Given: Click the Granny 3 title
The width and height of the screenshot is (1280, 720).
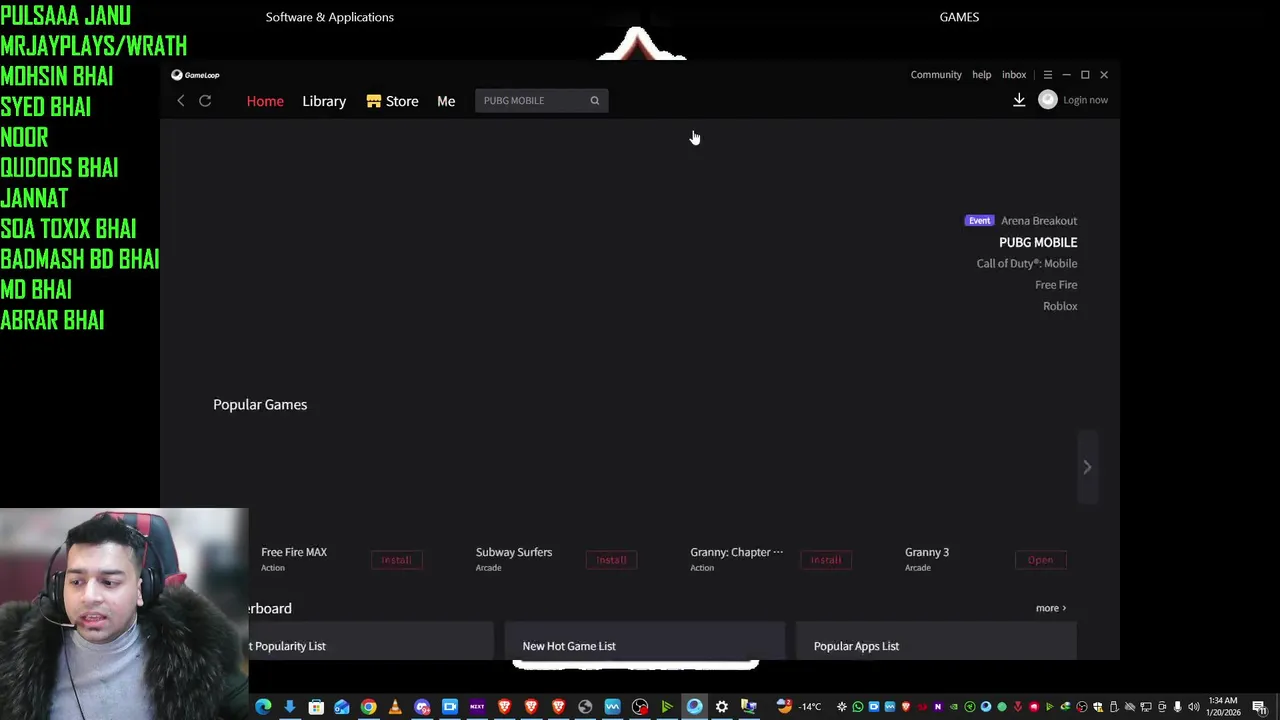Looking at the screenshot, I should [927, 552].
